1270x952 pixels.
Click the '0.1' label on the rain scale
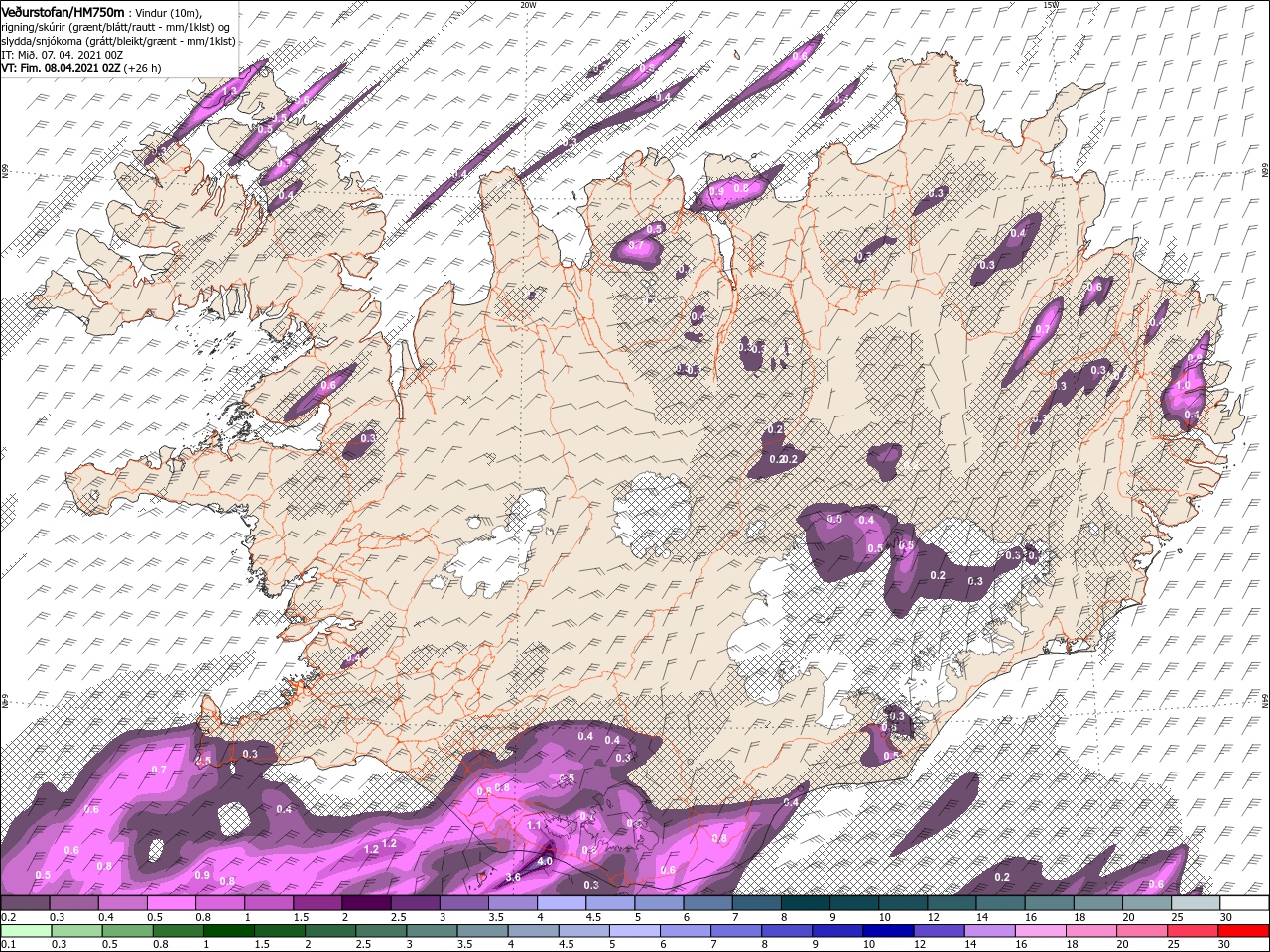8,945
